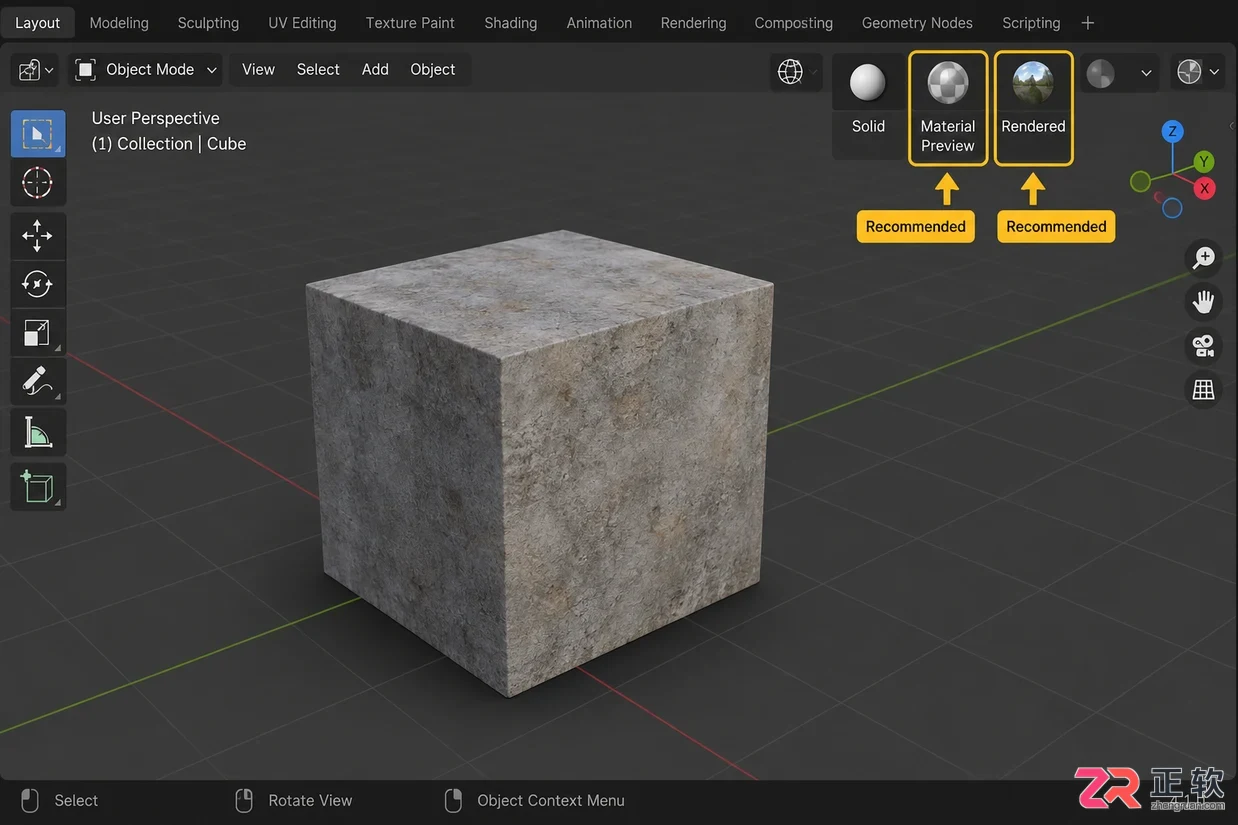Switch to the Scripting workspace tab
Viewport: 1238px width, 825px height.
1031,22
